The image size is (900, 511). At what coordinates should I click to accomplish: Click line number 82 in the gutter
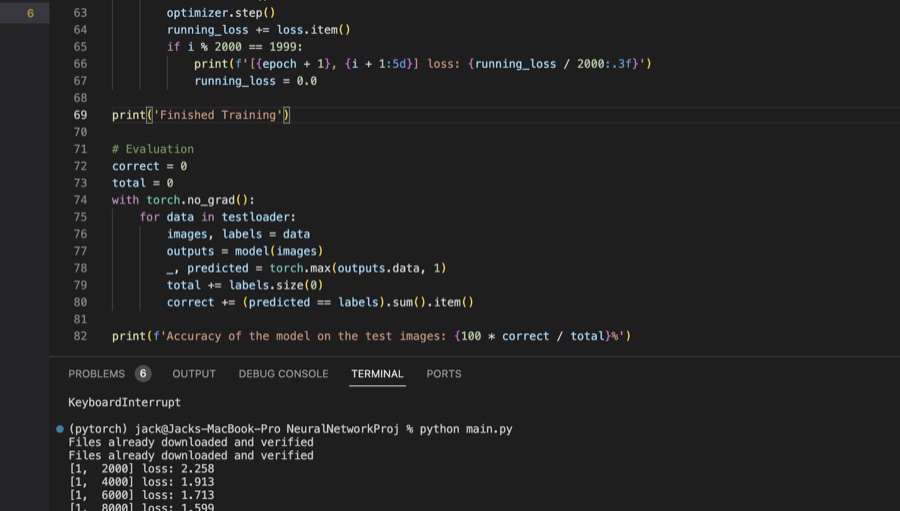click(x=80, y=336)
